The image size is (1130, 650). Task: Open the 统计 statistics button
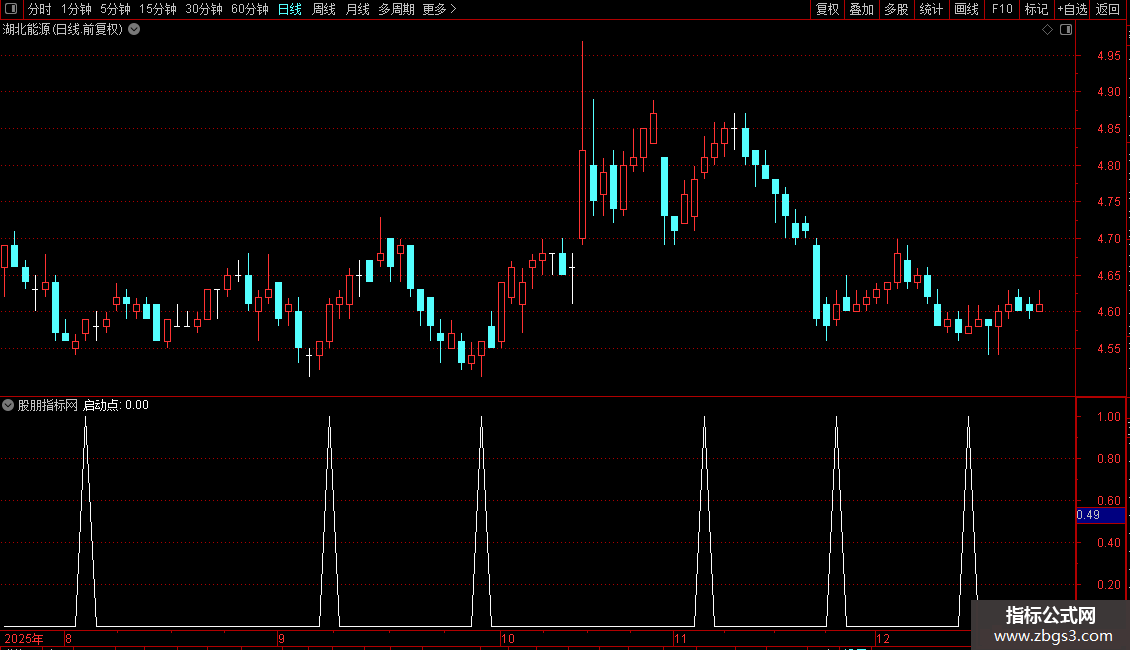coord(931,9)
